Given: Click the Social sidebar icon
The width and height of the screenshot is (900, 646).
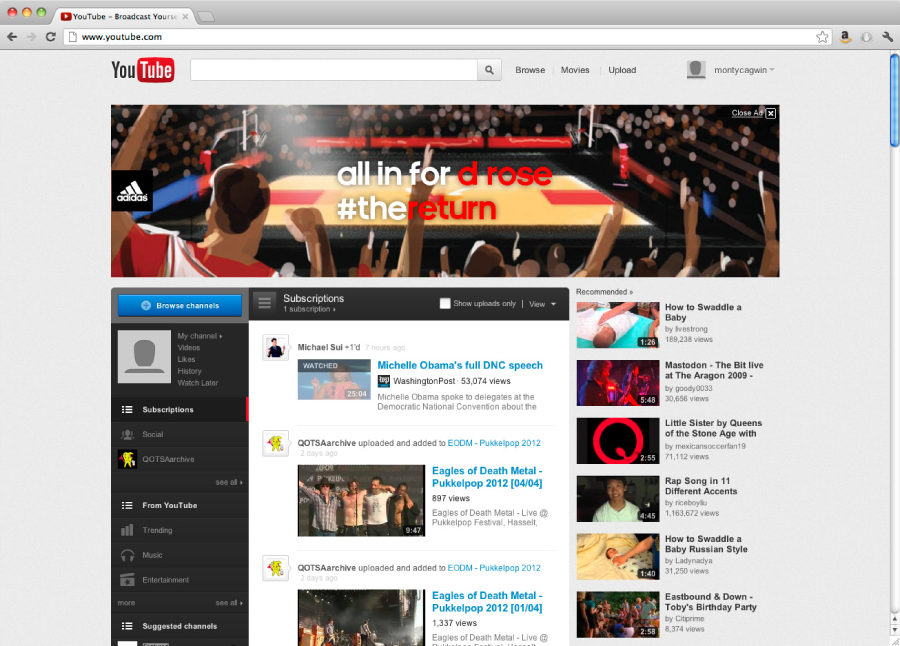Looking at the screenshot, I should point(127,435).
